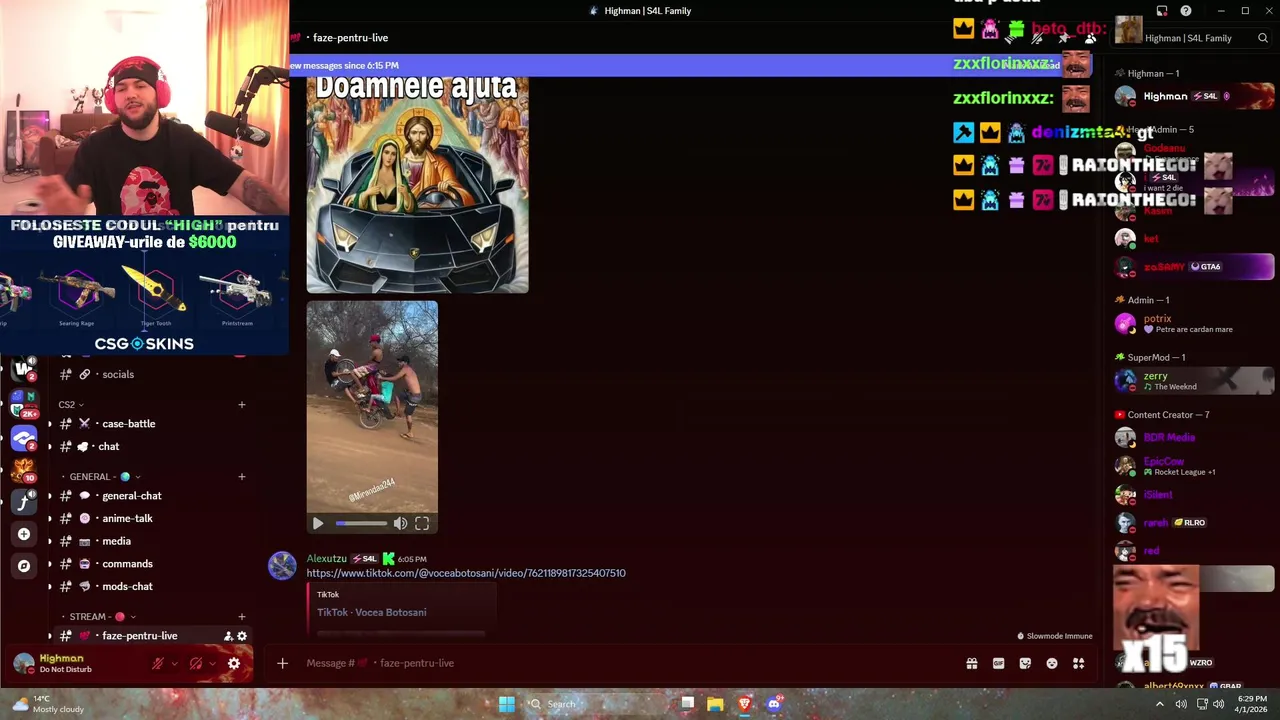Open Discover servers compass icon
Viewport: 1280px width, 720px height.
click(24, 565)
